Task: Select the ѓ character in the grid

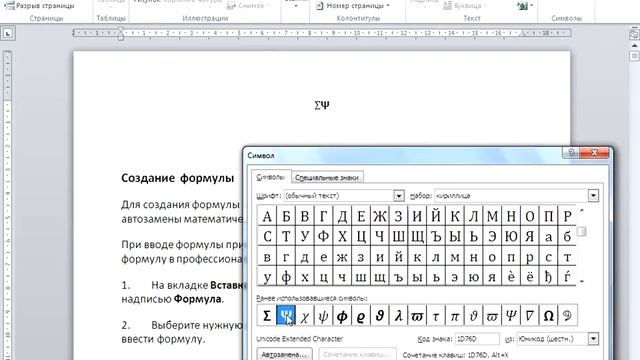Action: click(567, 277)
